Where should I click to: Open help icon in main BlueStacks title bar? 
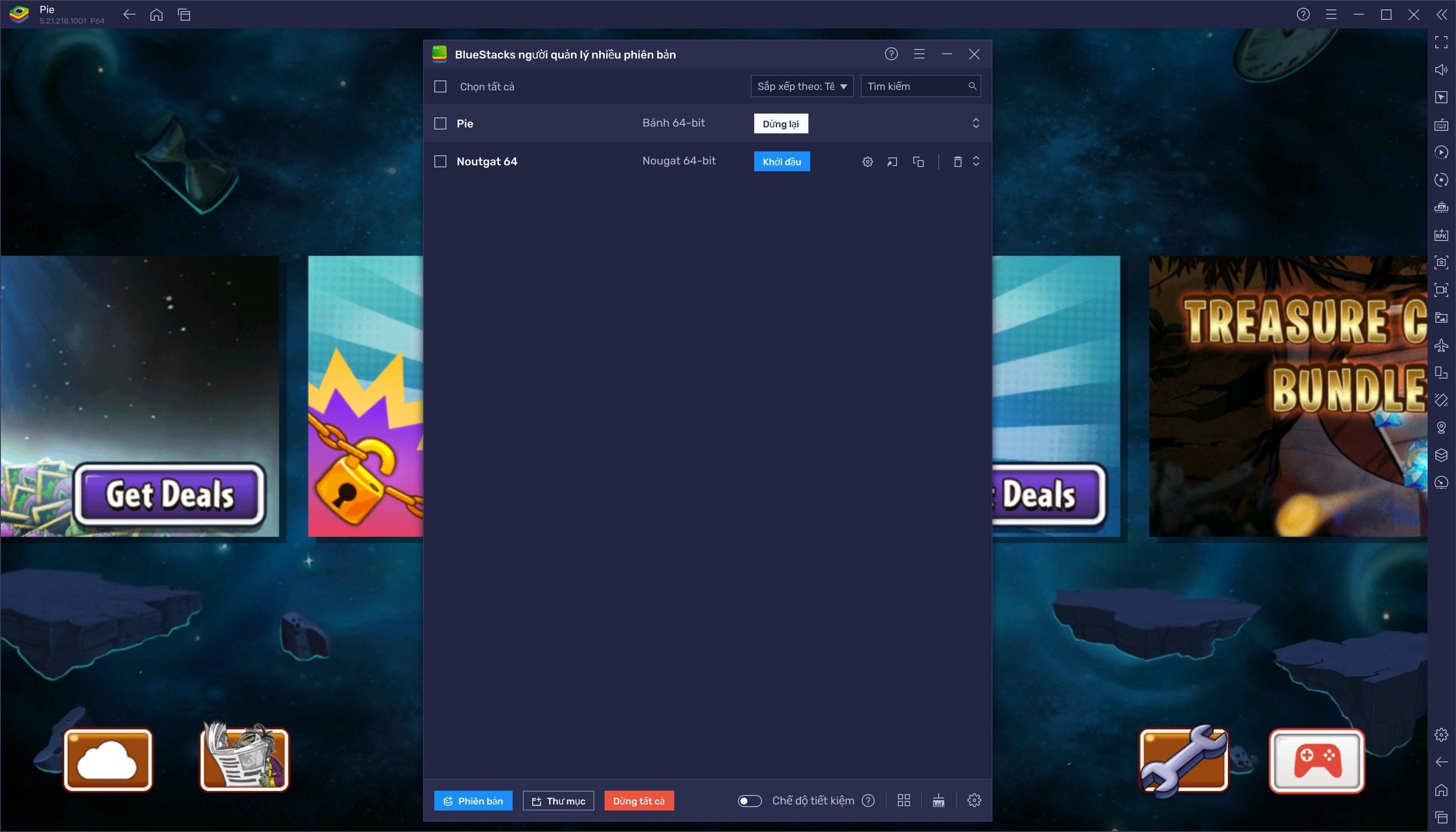(x=1303, y=14)
